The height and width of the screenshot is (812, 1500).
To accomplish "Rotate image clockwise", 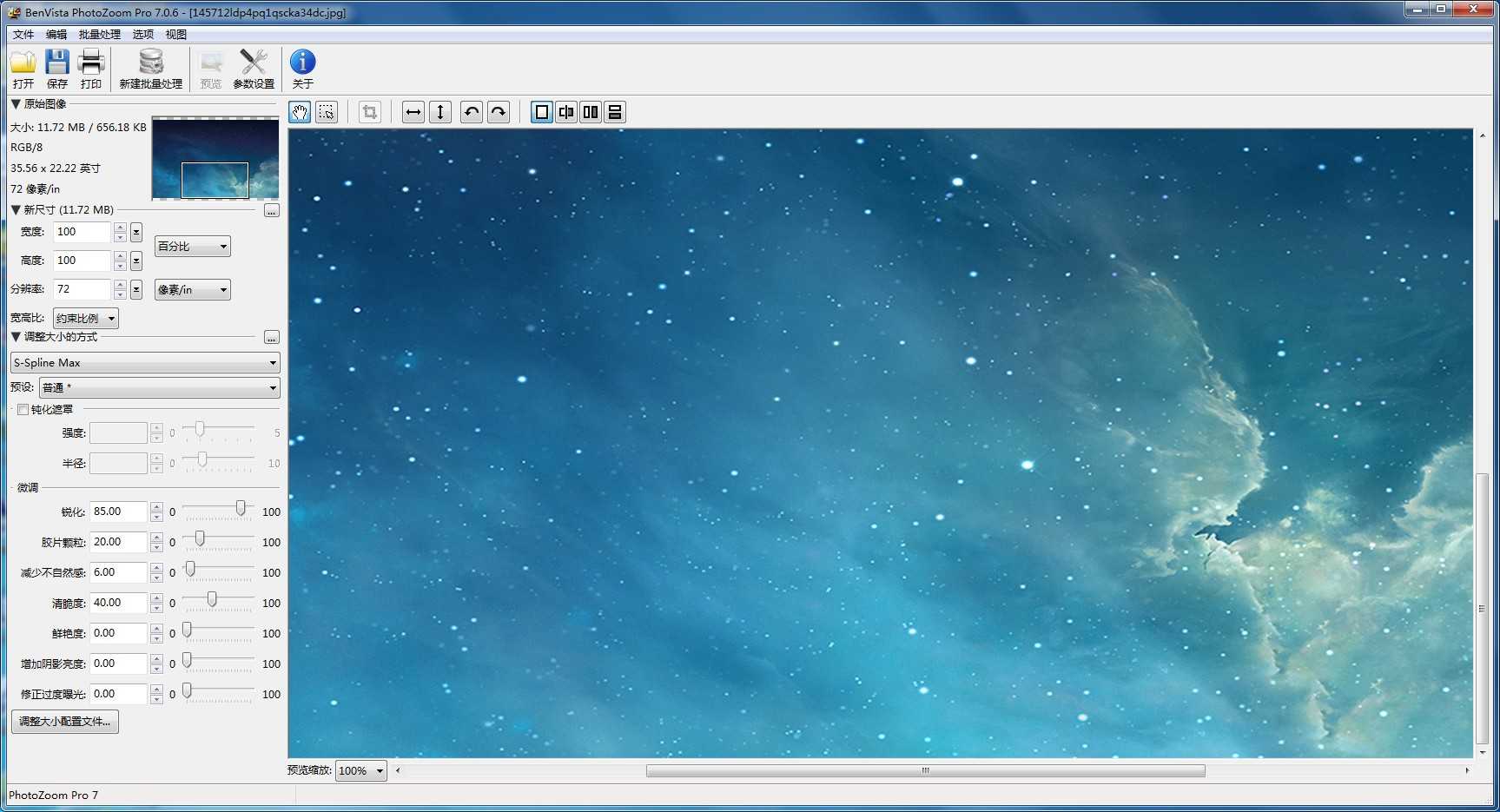I will 499,112.
